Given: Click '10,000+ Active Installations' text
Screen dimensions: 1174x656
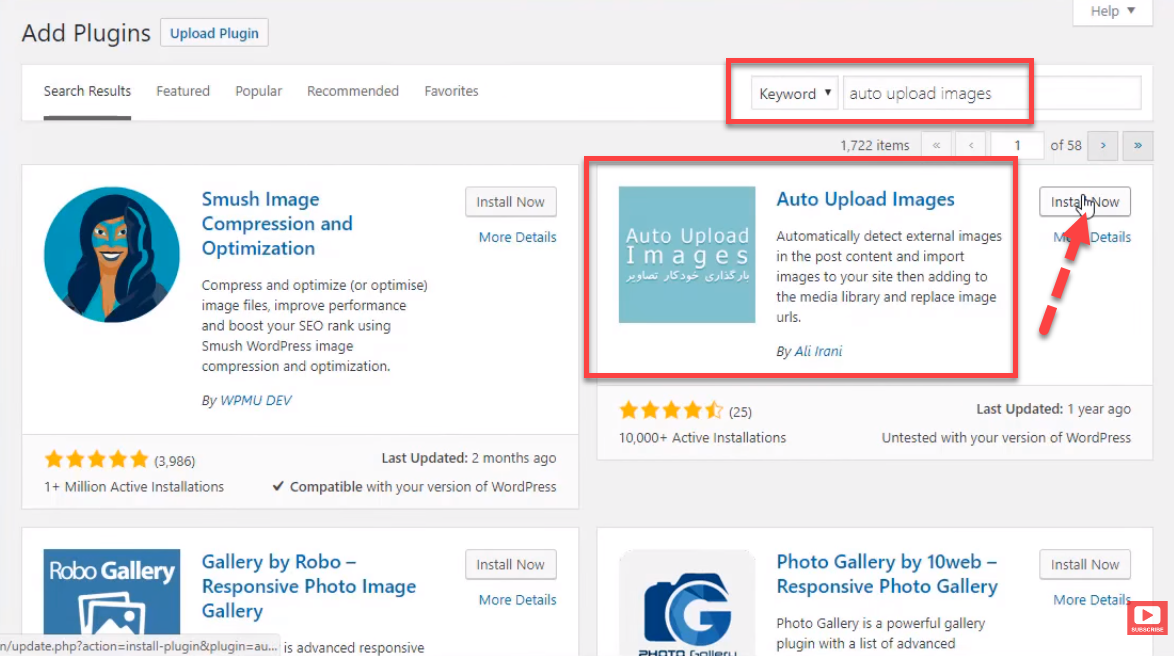Looking at the screenshot, I should coord(702,438).
